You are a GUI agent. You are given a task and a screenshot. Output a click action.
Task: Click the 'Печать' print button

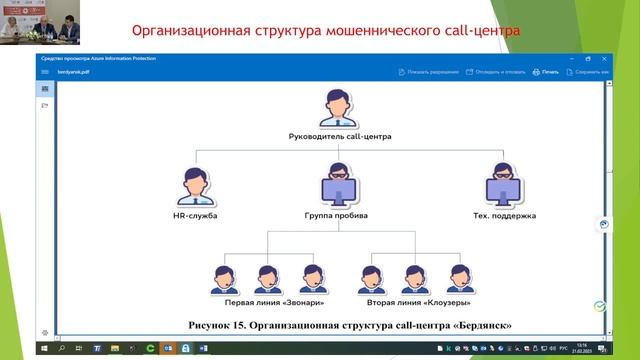coord(545,72)
